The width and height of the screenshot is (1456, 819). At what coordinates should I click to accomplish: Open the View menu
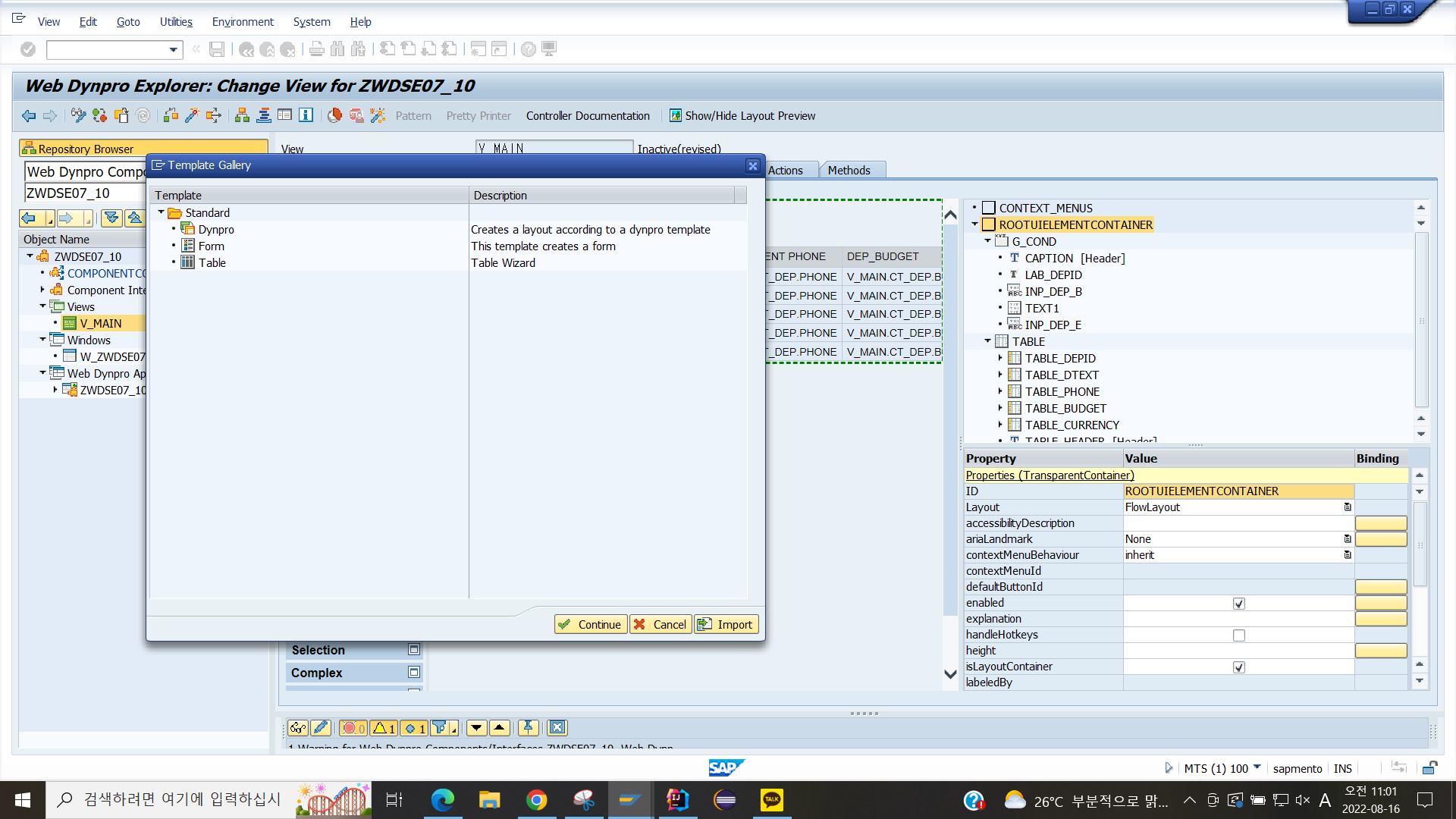(x=49, y=22)
